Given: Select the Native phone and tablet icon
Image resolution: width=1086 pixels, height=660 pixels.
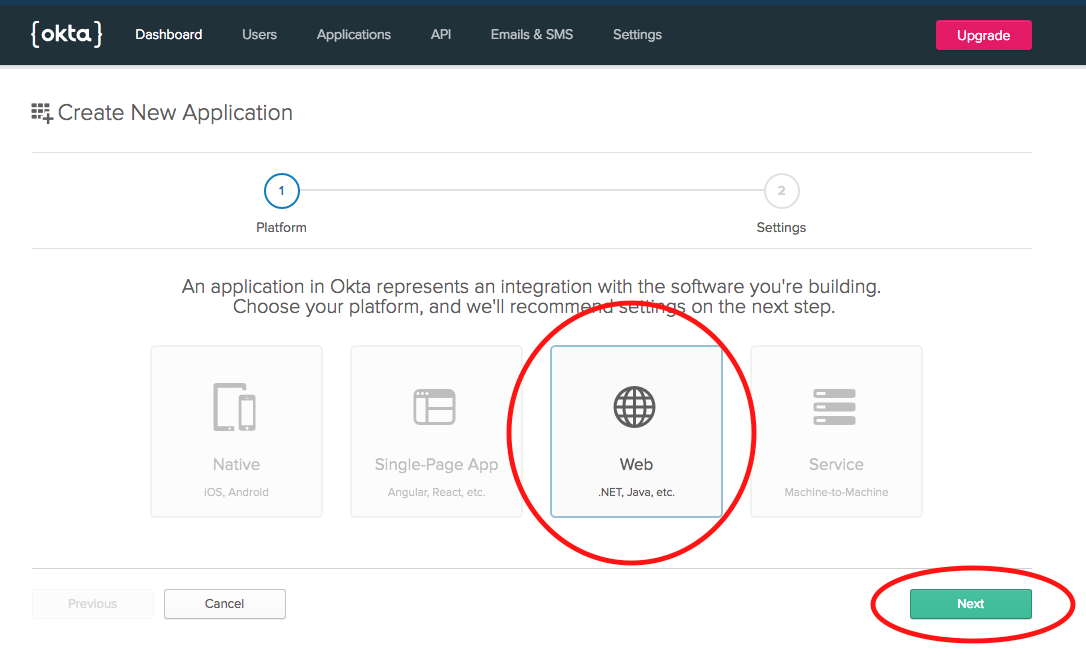Looking at the screenshot, I should 236,406.
